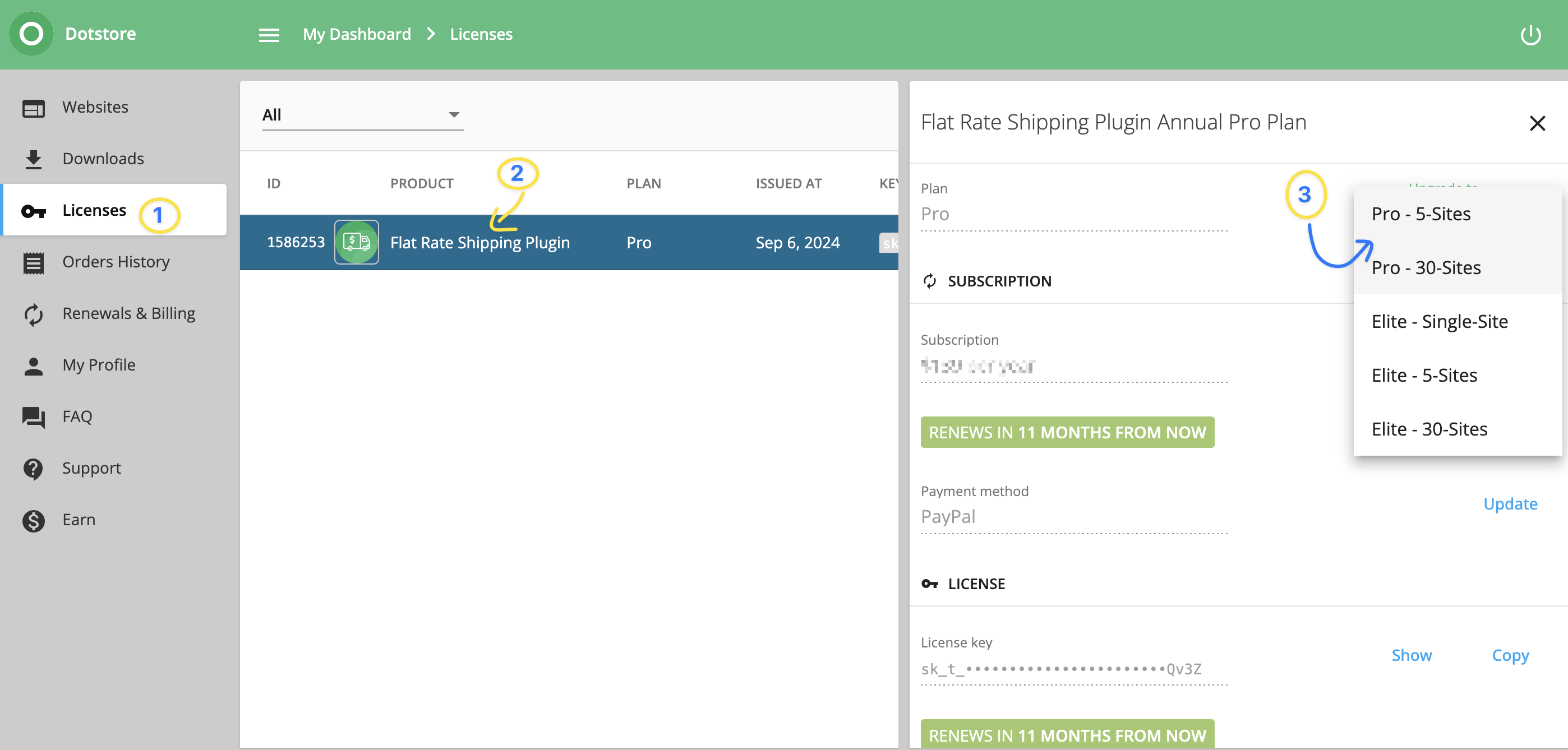This screenshot has width=1568, height=750.
Task: Click the Orders History list icon
Action: (x=34, y=263)
